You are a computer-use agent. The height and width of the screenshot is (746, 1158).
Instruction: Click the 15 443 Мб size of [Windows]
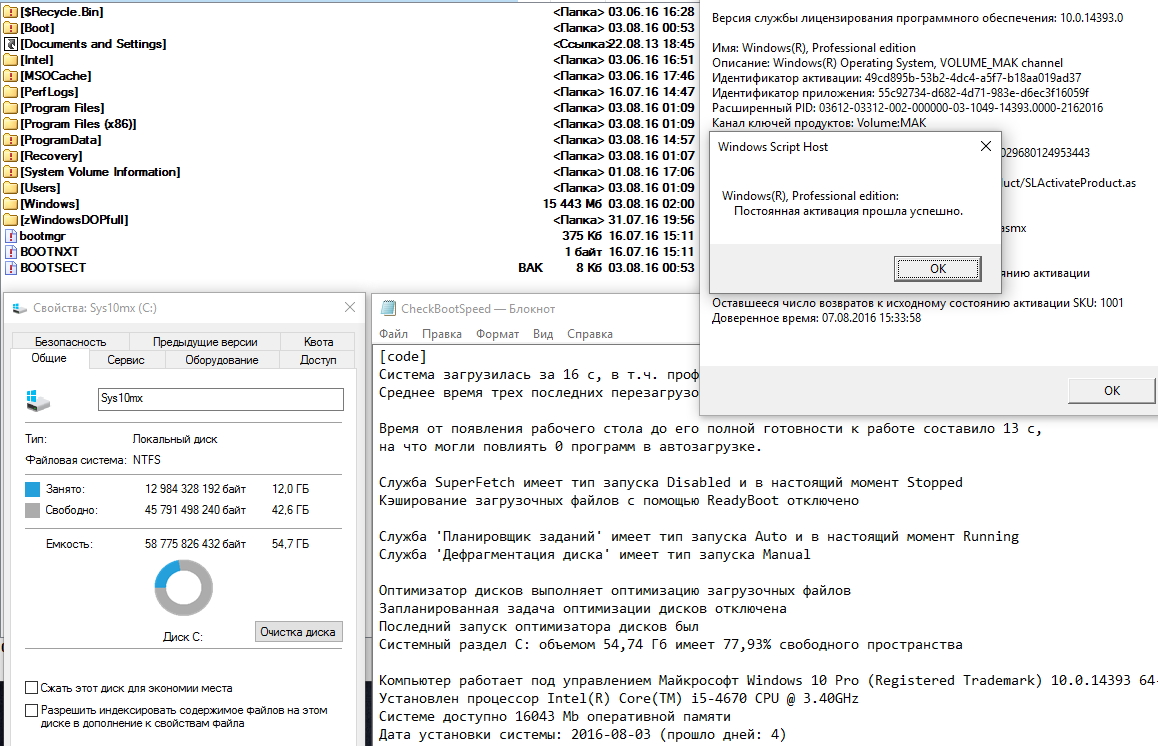coord(572,204)
